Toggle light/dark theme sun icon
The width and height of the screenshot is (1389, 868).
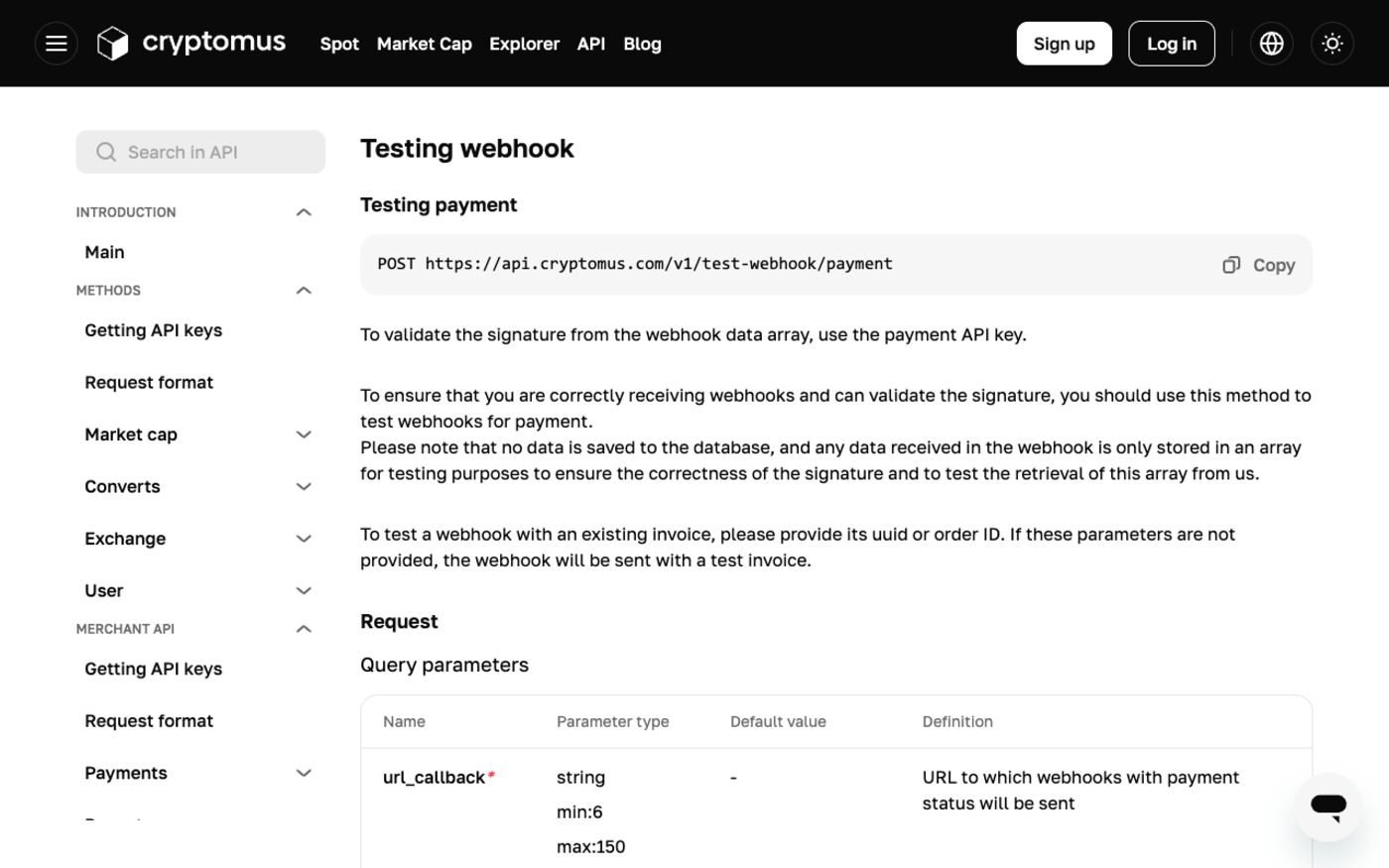tap(1332, 44)
